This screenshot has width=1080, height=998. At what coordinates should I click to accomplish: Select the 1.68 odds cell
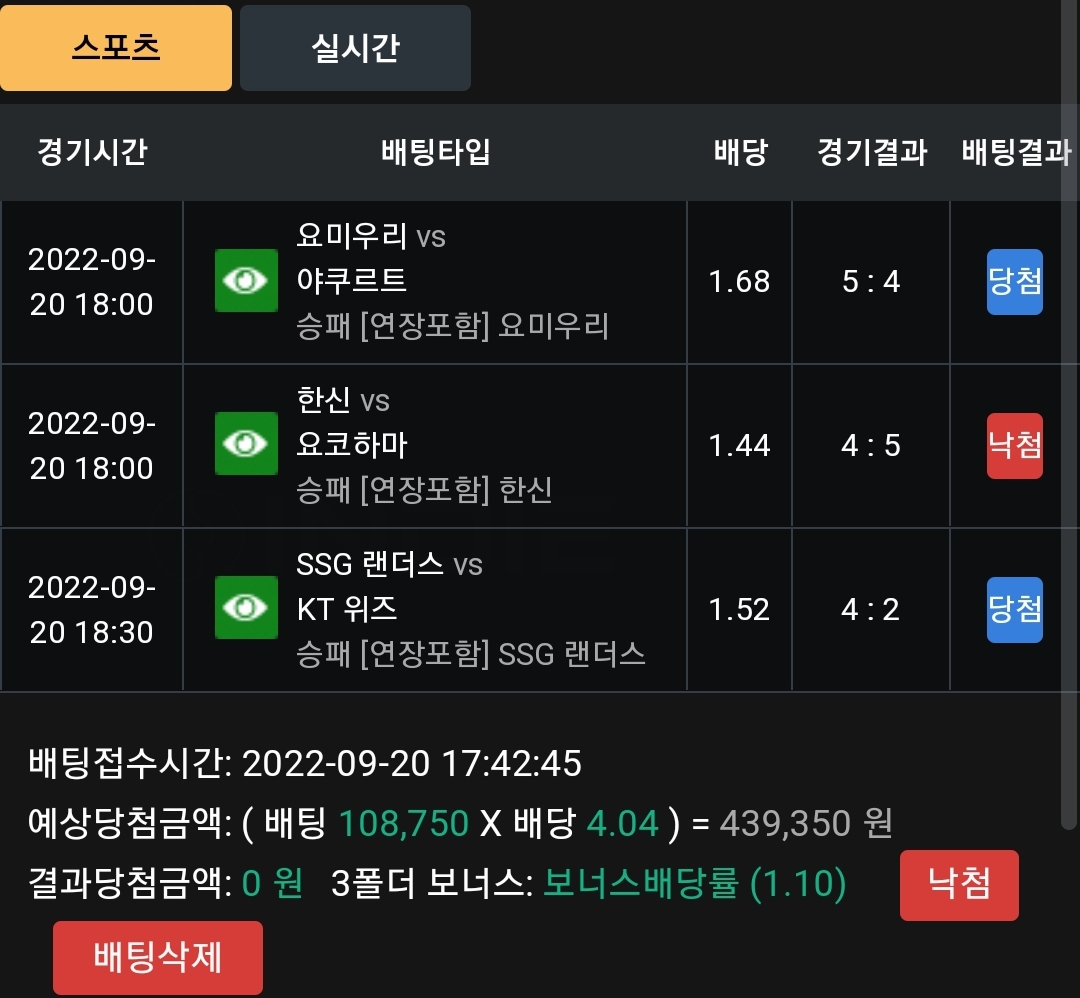740,282
